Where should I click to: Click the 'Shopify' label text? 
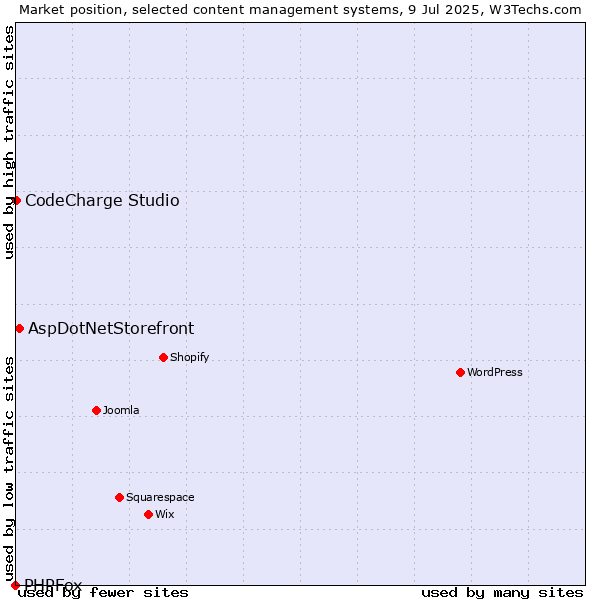coord(189,357)
